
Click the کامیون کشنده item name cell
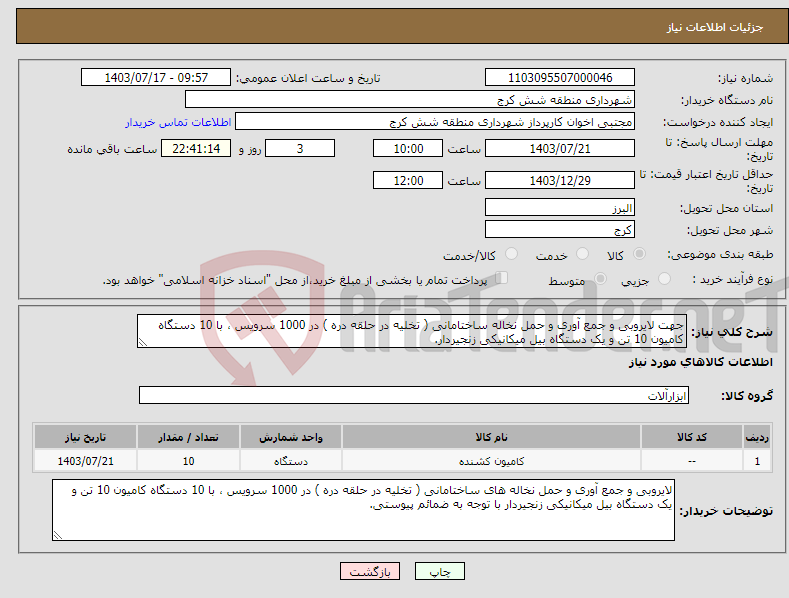click(x=491, y=461)
